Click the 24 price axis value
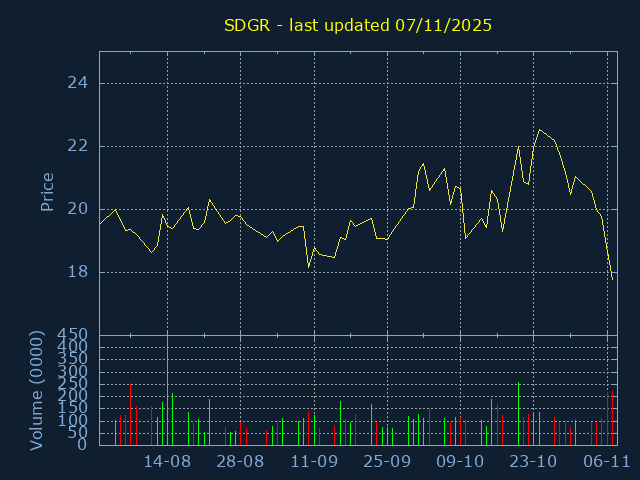Viewport: 640px width, 480px height. point(77,83)
